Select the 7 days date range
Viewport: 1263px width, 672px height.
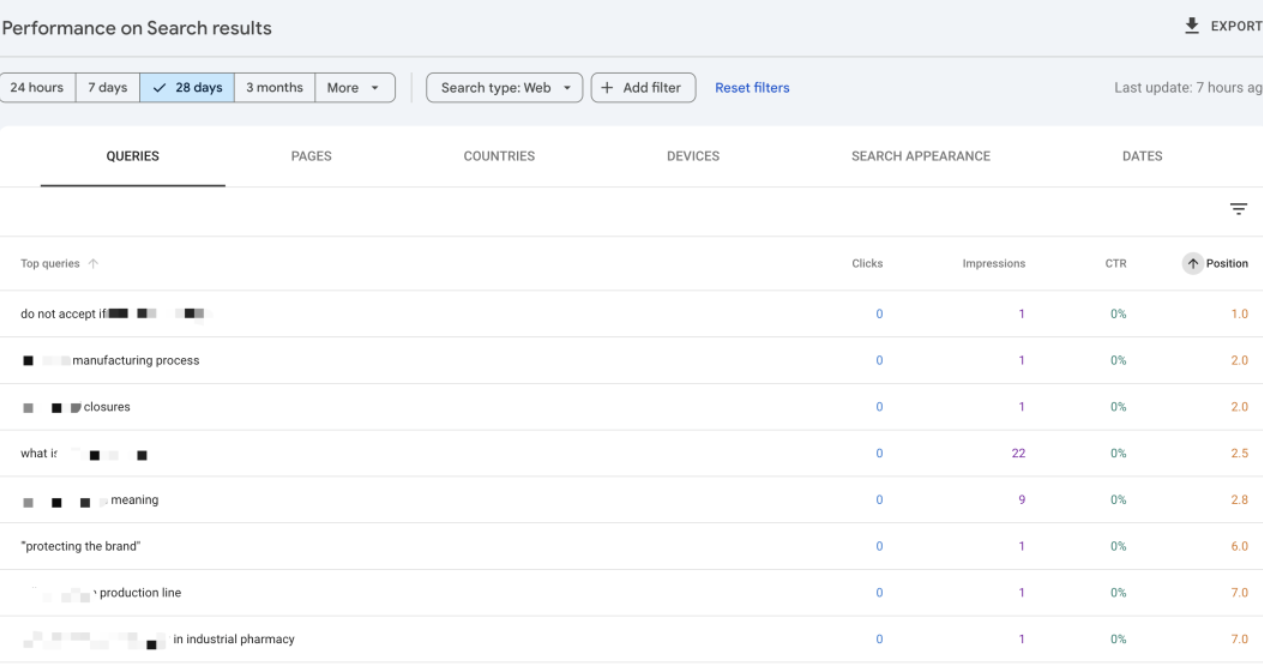(107, 88)
